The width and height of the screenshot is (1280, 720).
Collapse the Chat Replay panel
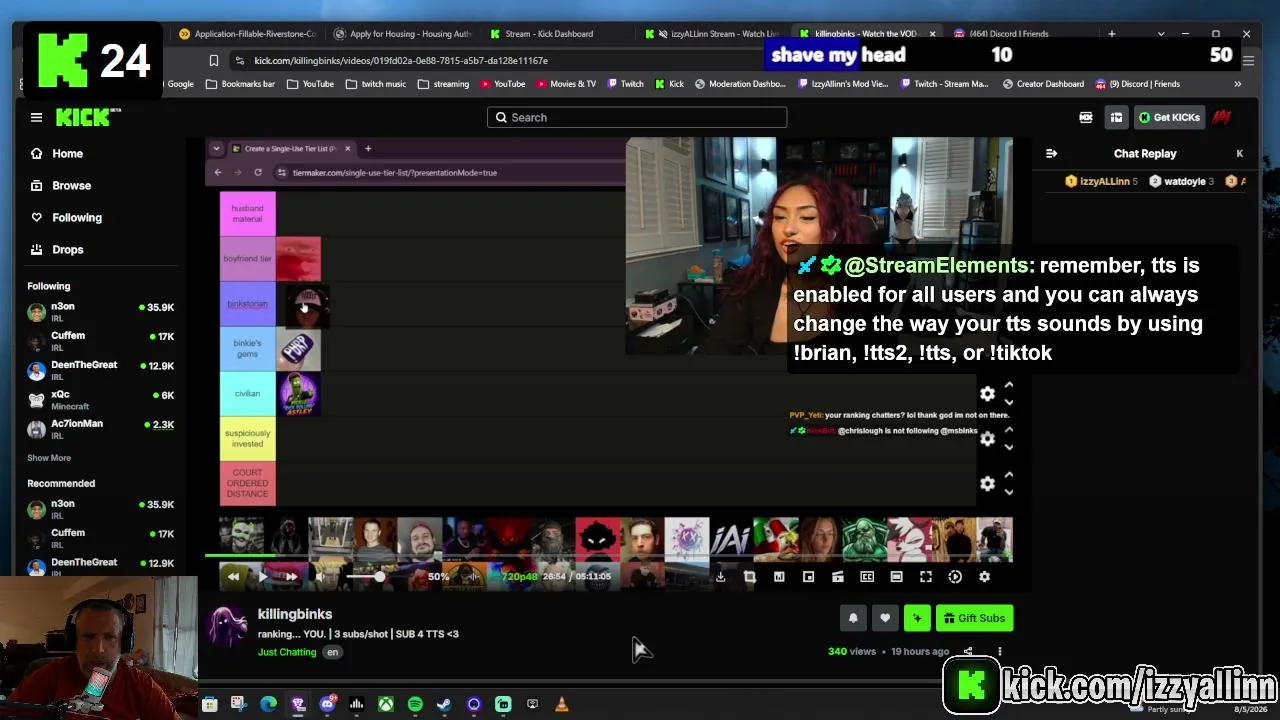point(1051,153)
